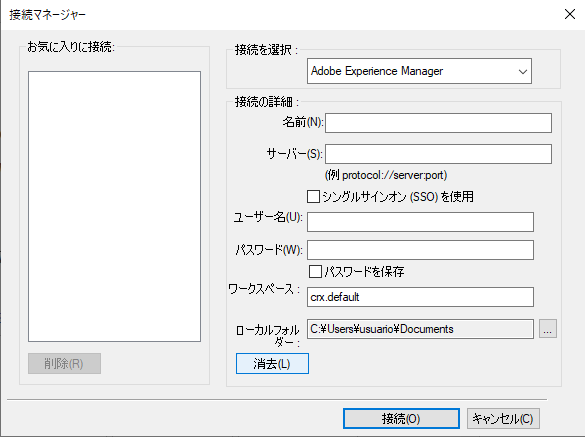Viewport: 585px width, 437px height.
Task: Click the 削除(R) delete button
Action: pyautogui.click(x=64, y=363)
